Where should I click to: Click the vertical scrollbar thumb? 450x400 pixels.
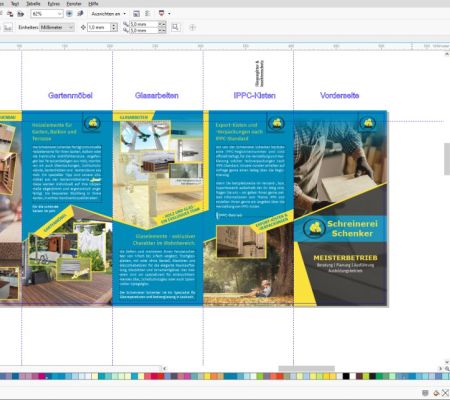[x=447, y=159]
